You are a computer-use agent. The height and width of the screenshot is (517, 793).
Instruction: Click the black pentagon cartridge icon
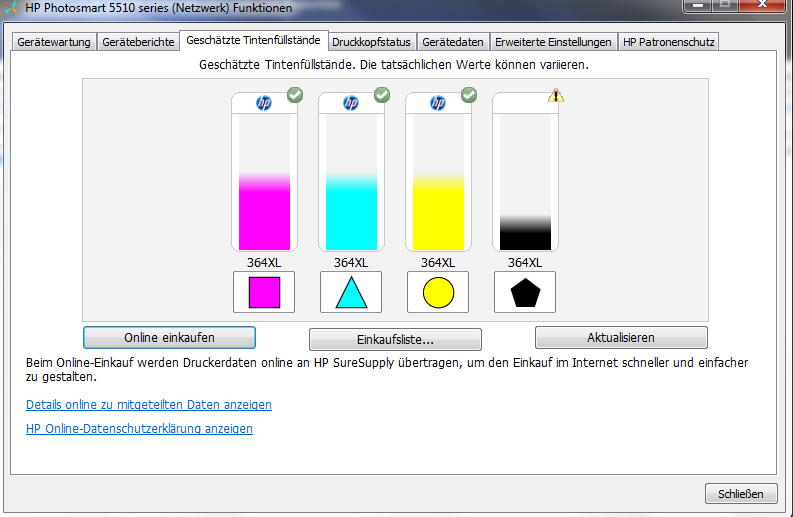pos(525,292)
